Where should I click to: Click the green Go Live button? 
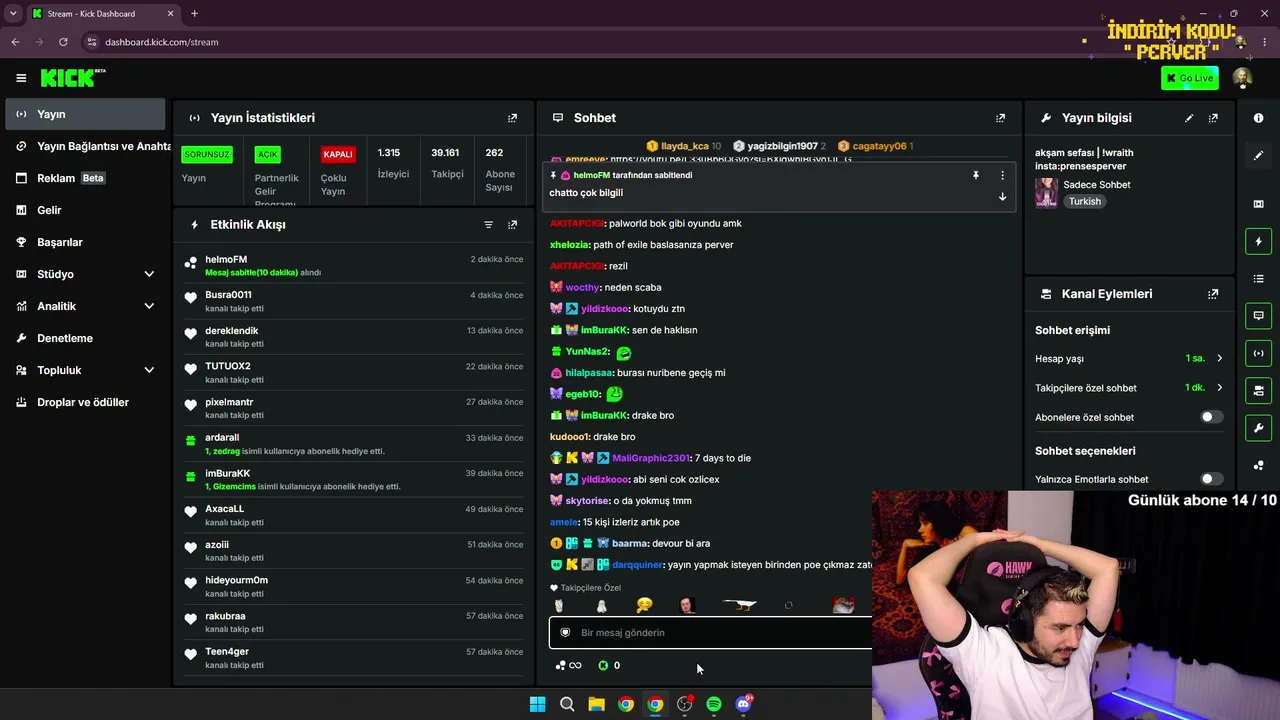pyautogui.click(x=1190, y=78)
